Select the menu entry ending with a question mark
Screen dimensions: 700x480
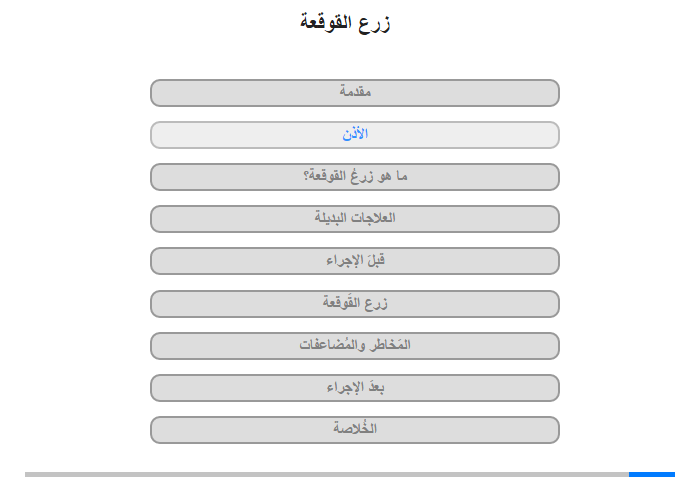(355, 177)
